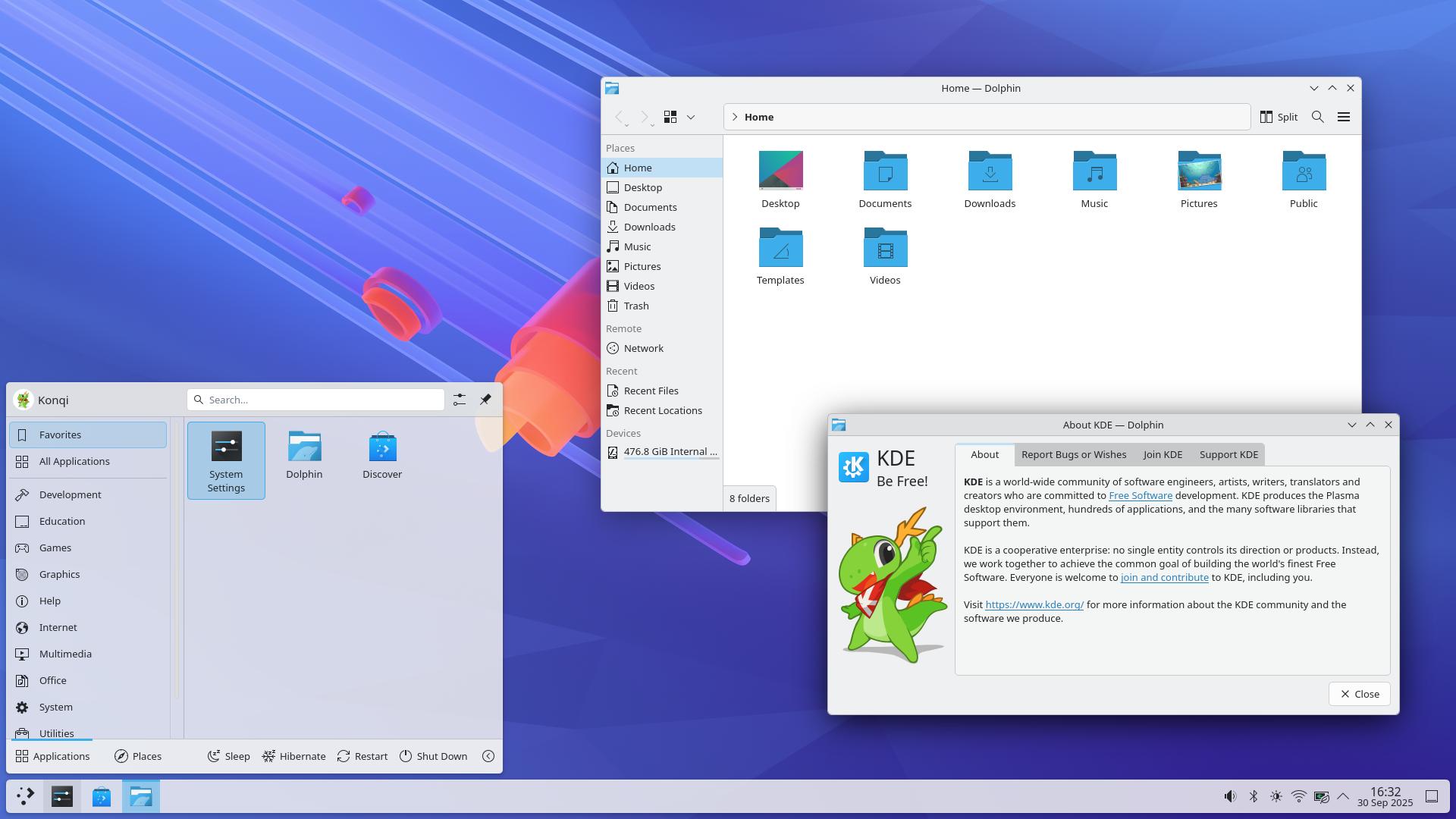Click the Bluetooth tray icon

coord(1254,796)
